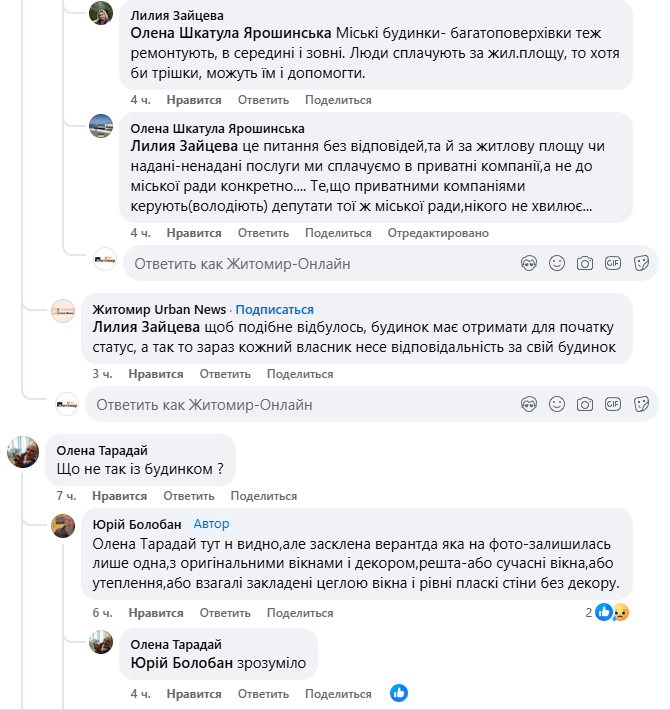This screenshot has height=710, width=670.
Task: Open emoji picker in lower reply box
Action: point(557,404)
